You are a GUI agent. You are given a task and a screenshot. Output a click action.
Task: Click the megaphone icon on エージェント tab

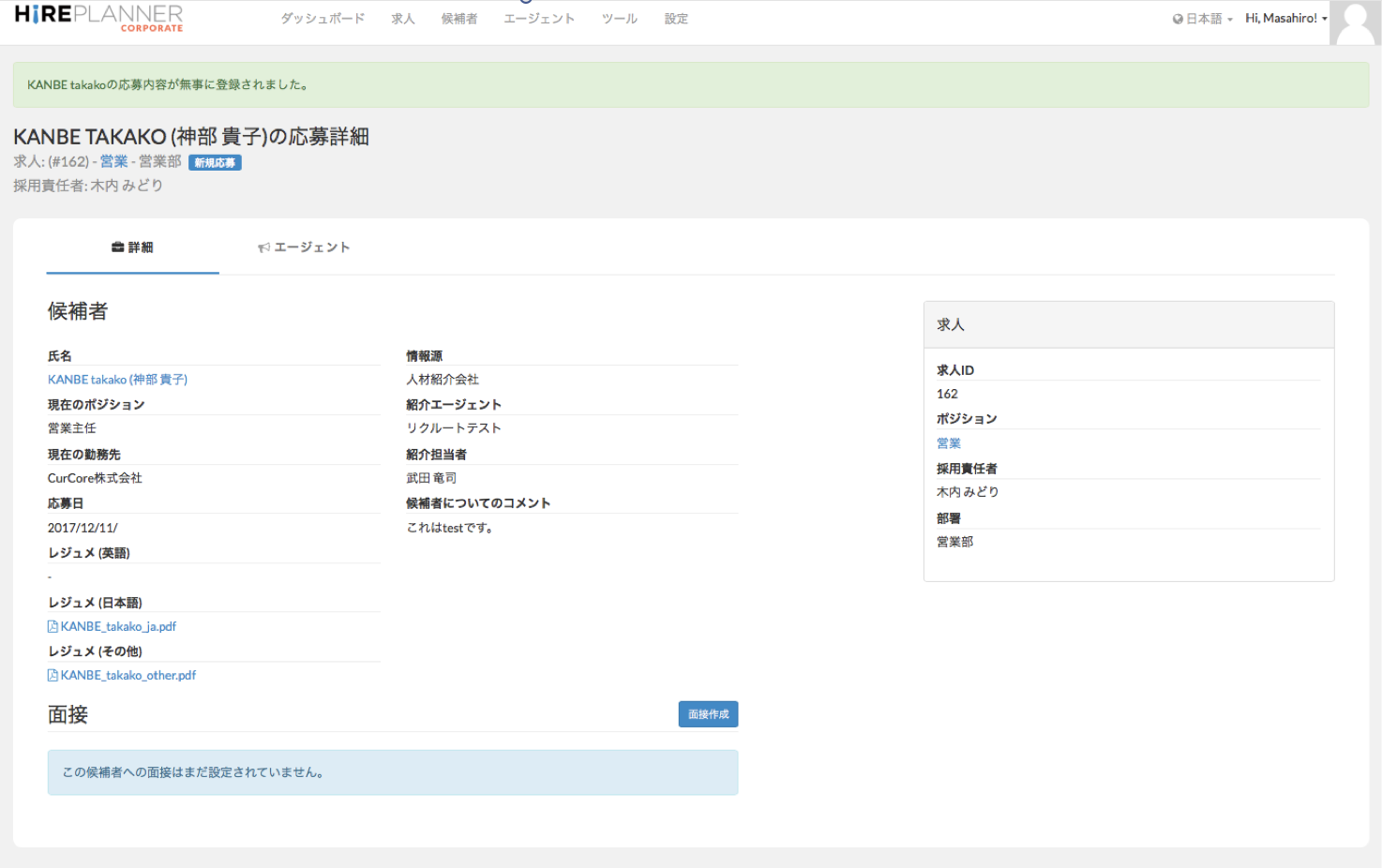click(x=263, y=247)
